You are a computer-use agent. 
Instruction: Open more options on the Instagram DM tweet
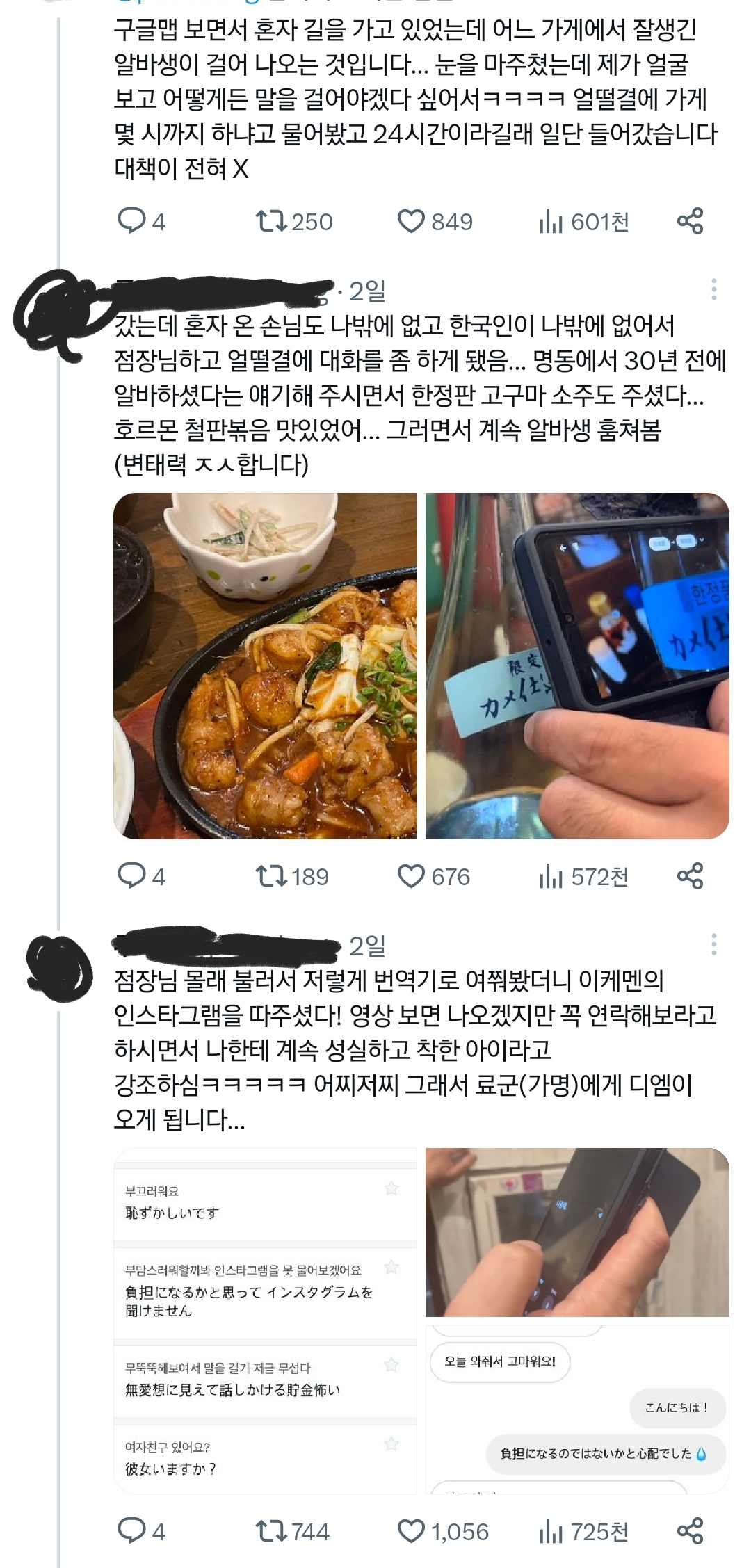pos(713,944)
